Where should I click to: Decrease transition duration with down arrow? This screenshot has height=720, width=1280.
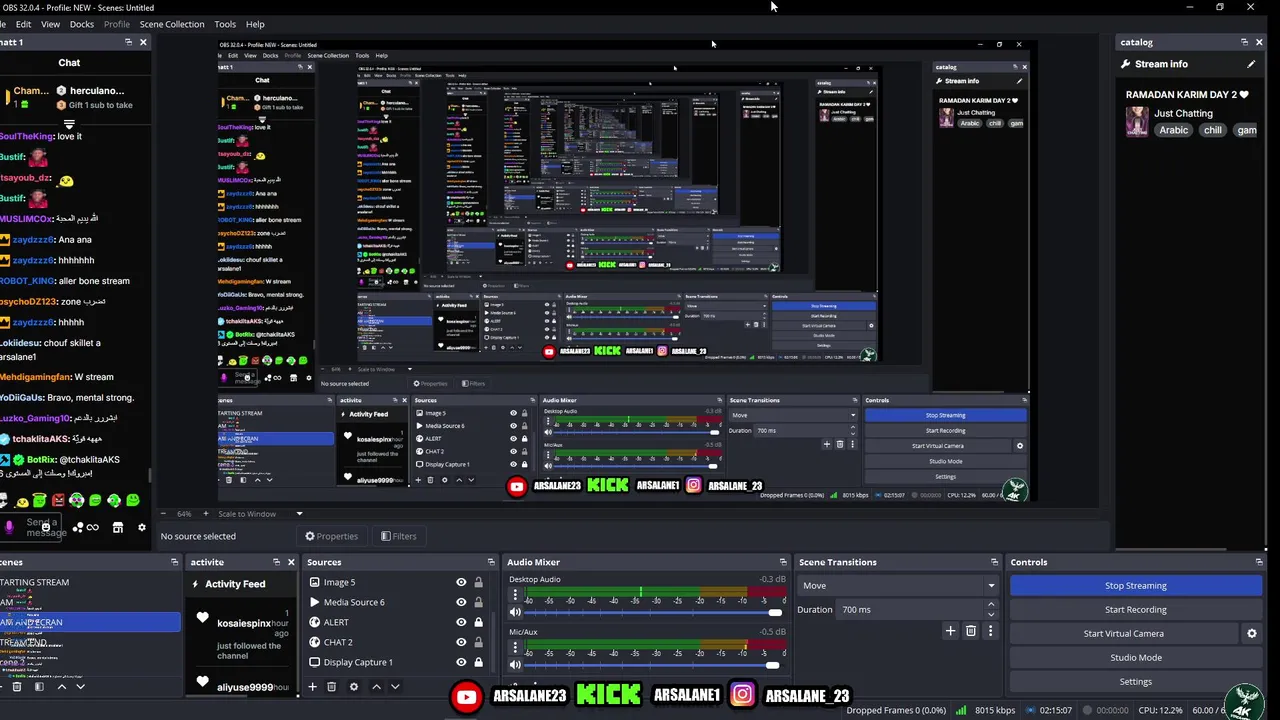pos(991,614)
